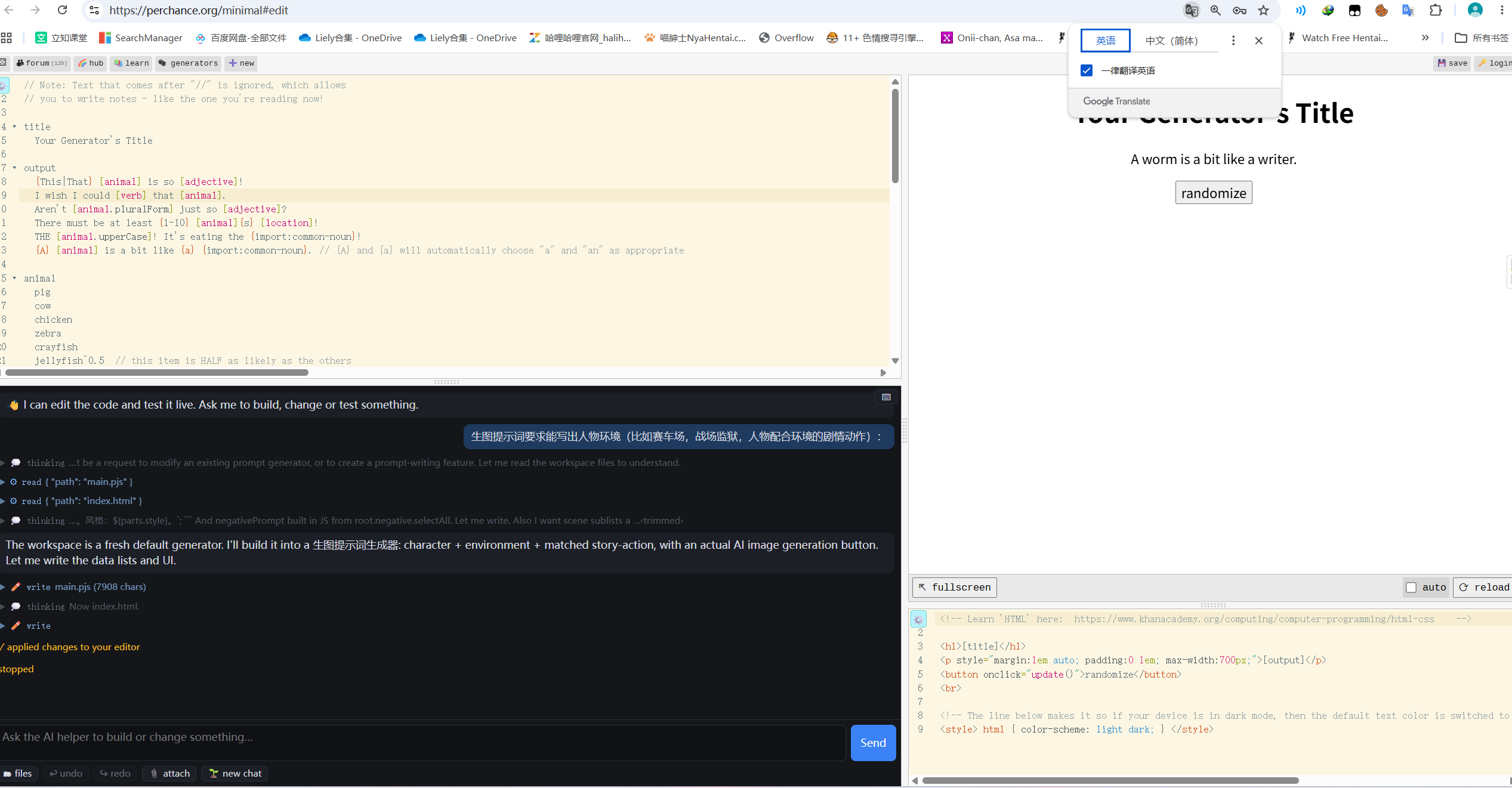This screenshot has height=788, width=1512.
Task: Collapse the output list fold arrow
Action: pyautogui.click(x=14, y=168)
